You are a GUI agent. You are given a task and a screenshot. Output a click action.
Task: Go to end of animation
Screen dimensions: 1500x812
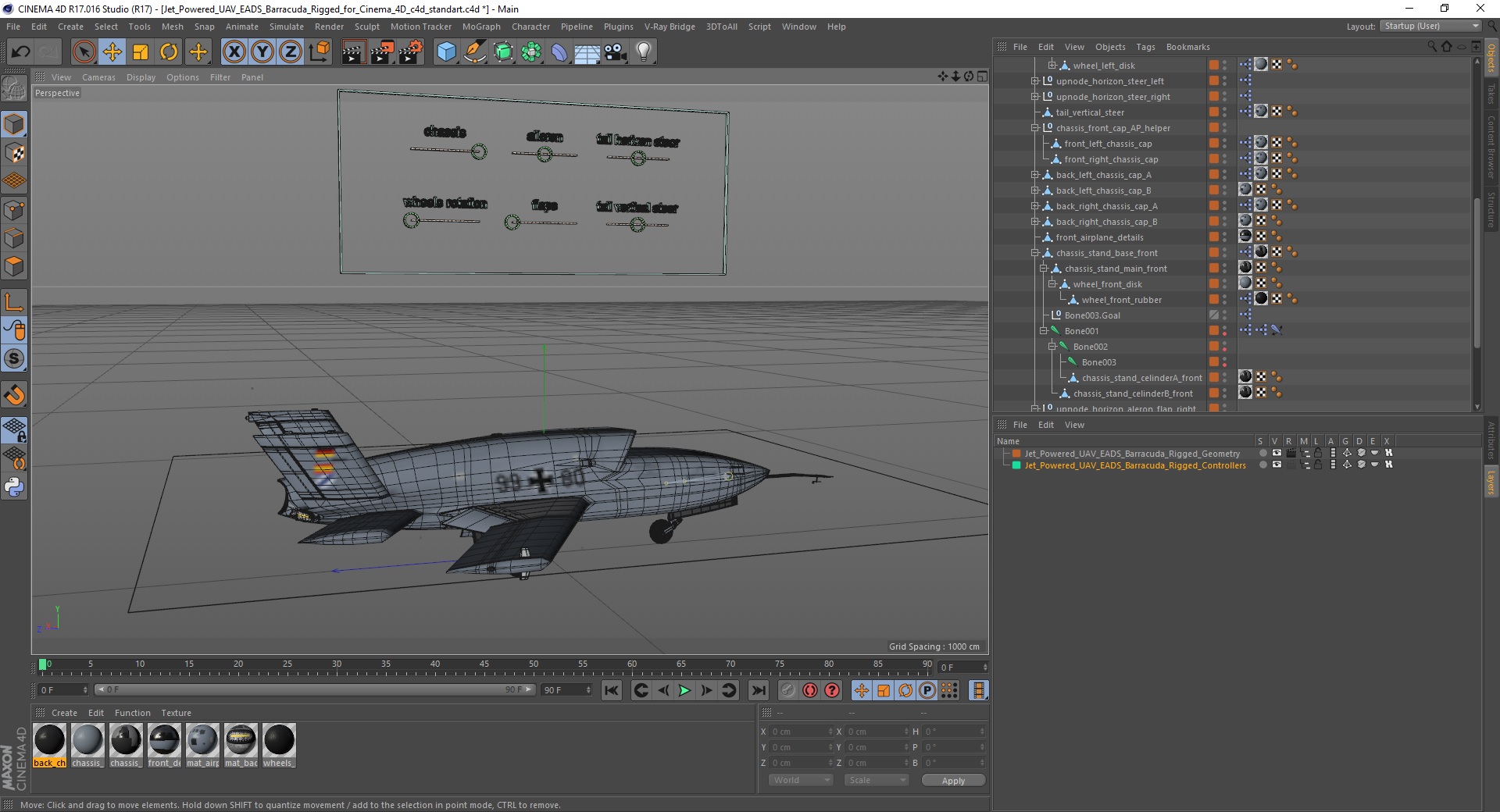point(758,690)
